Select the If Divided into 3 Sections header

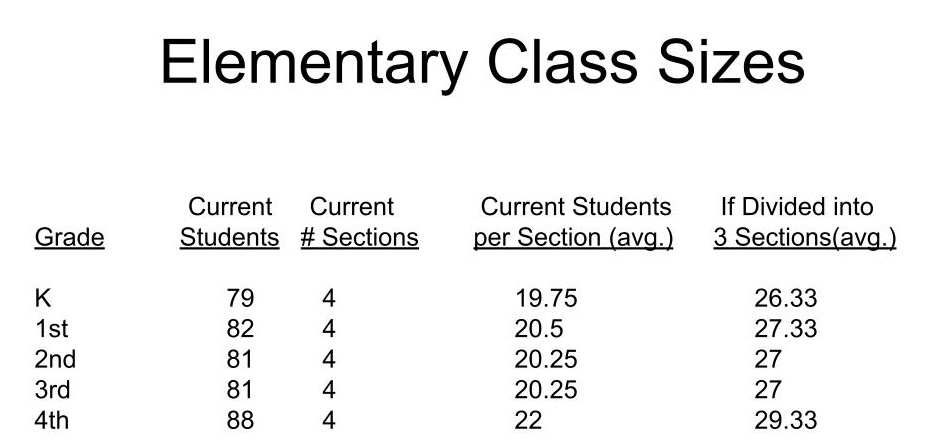tap(804, 223)
